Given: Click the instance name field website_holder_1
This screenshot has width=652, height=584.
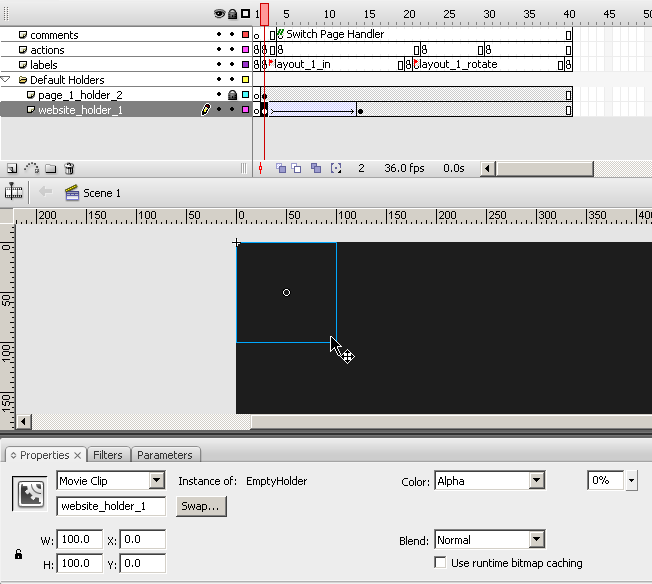Looking at the screenshot, I should 111,506.
